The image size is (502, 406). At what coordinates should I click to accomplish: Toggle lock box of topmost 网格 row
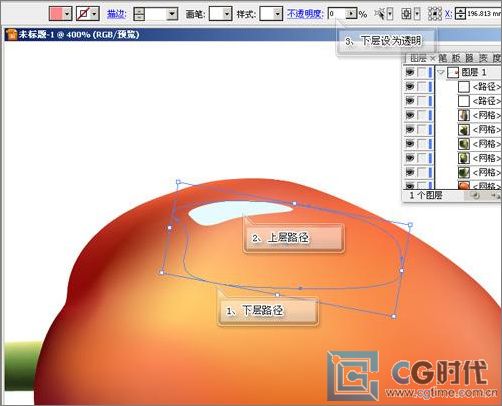tap(422, 115)
